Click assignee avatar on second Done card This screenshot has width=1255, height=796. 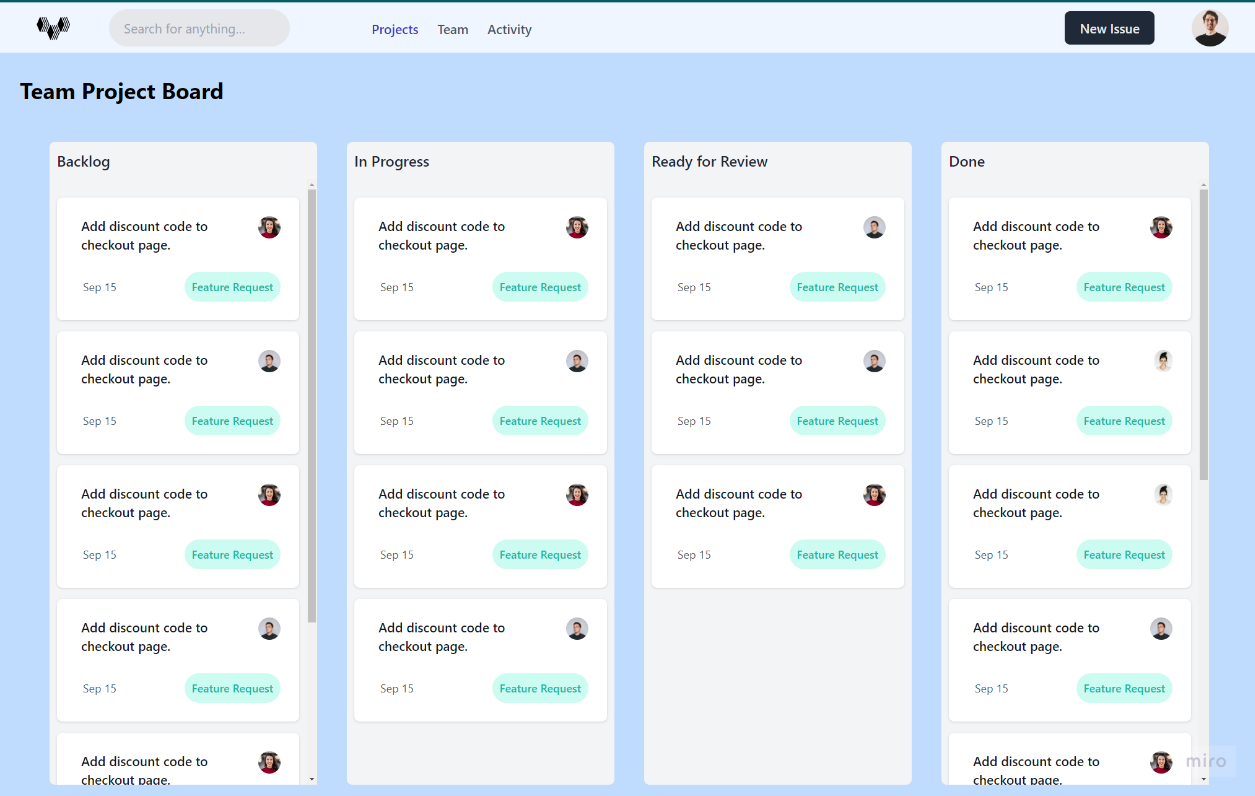1161,361
